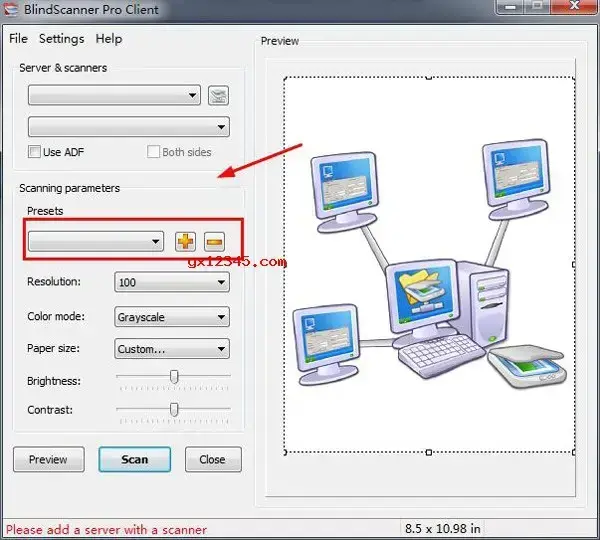Click the 'Scanning parameters' group label
600x540 pixels.
(69, 188)
